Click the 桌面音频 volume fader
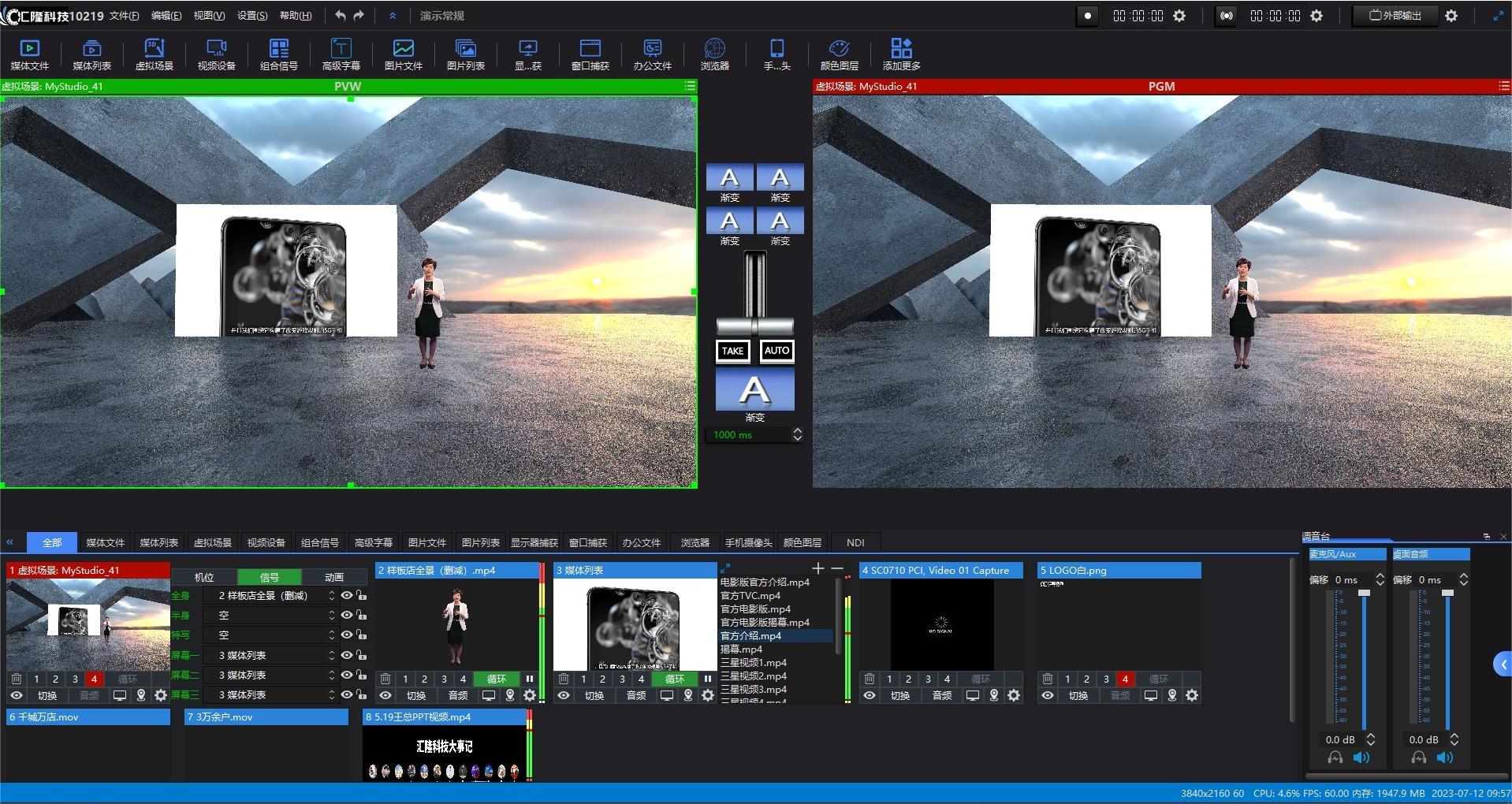 coord(1447,593)
